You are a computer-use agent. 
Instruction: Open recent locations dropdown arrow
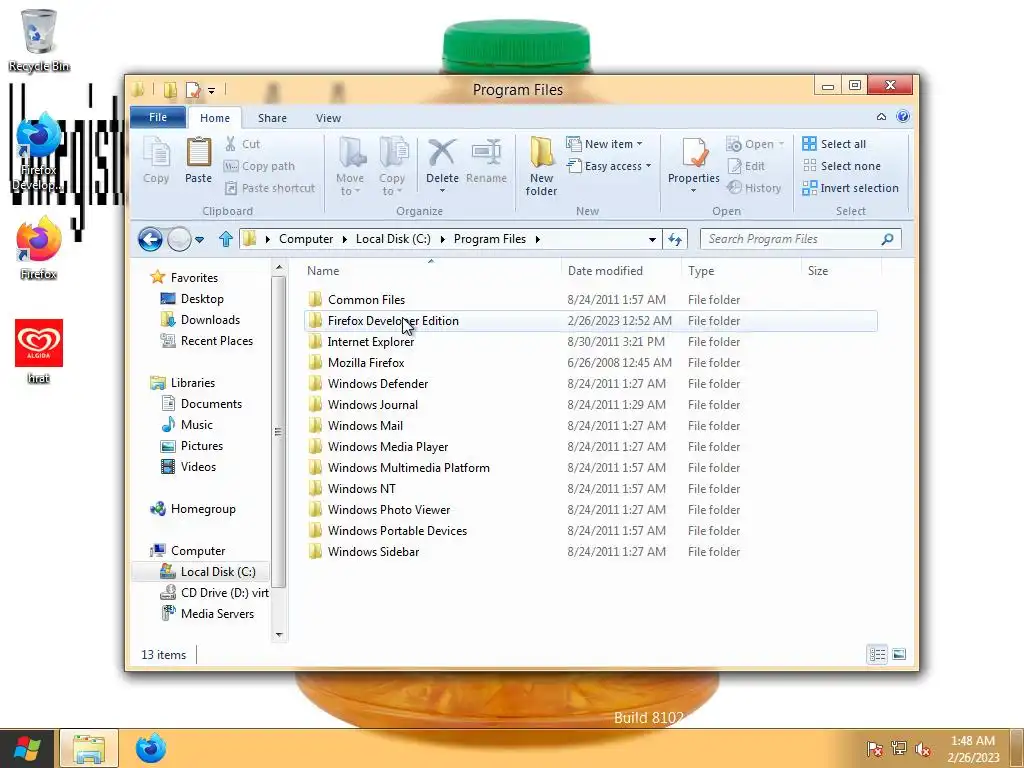(199, 240)
